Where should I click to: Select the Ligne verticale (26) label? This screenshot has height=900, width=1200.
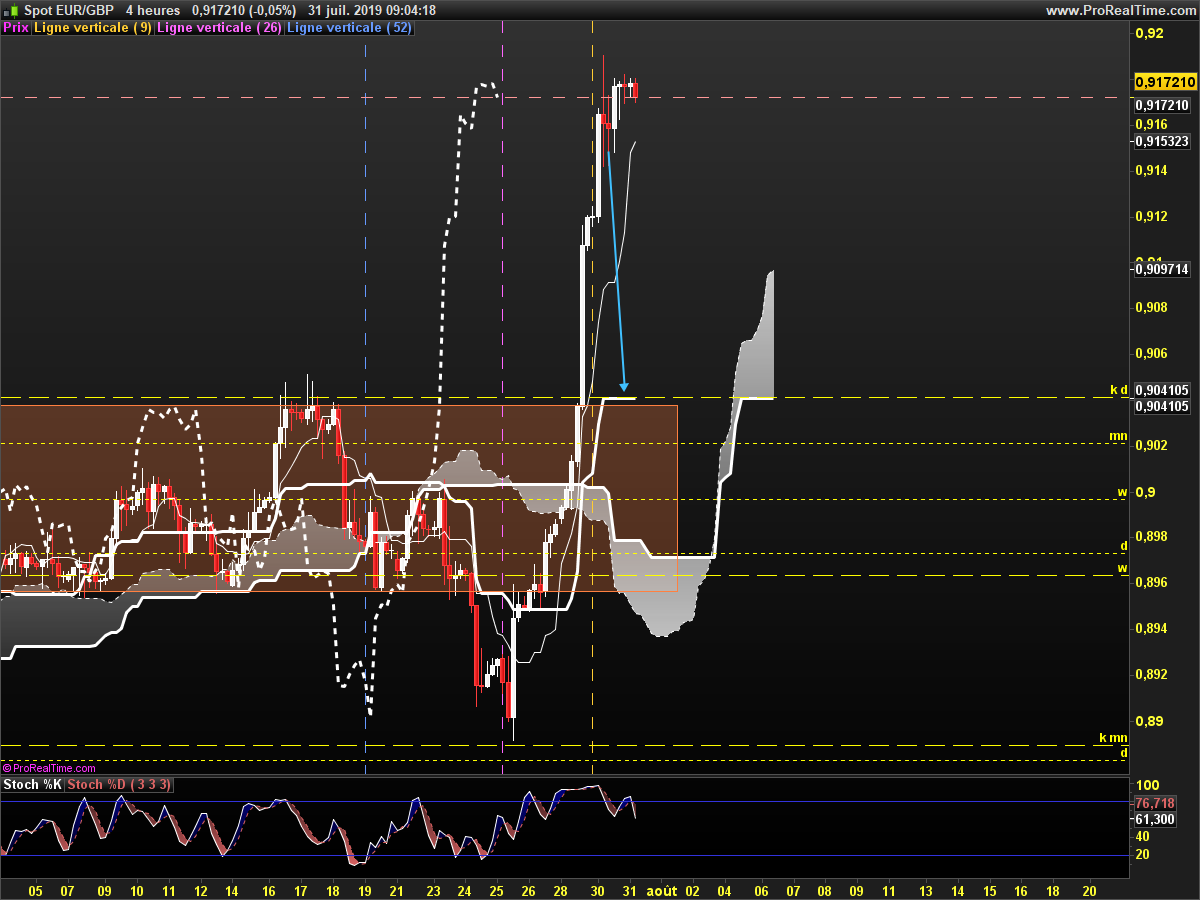pos(219,28)
